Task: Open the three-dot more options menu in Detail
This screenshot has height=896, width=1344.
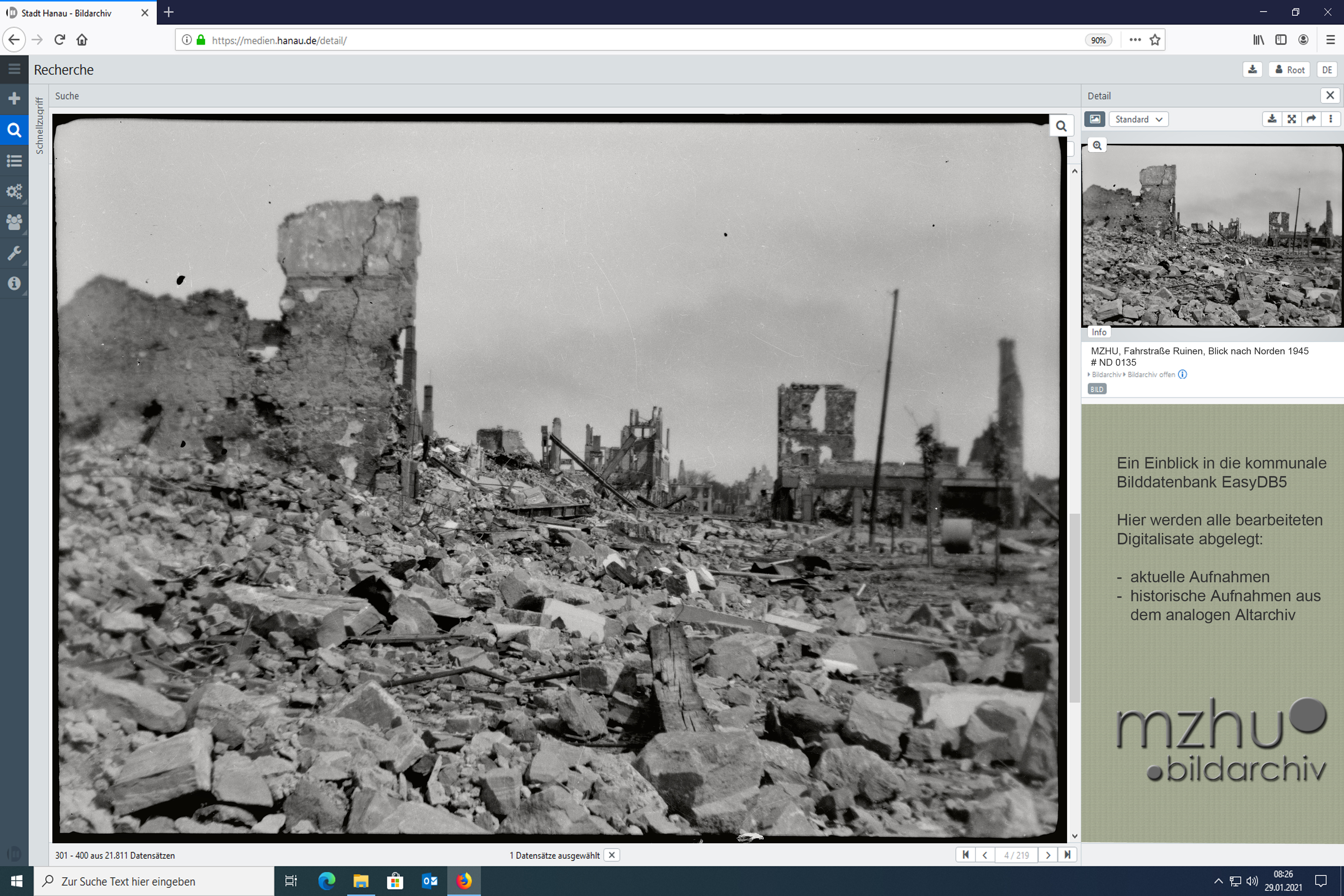Action: tap(1330, 119)
